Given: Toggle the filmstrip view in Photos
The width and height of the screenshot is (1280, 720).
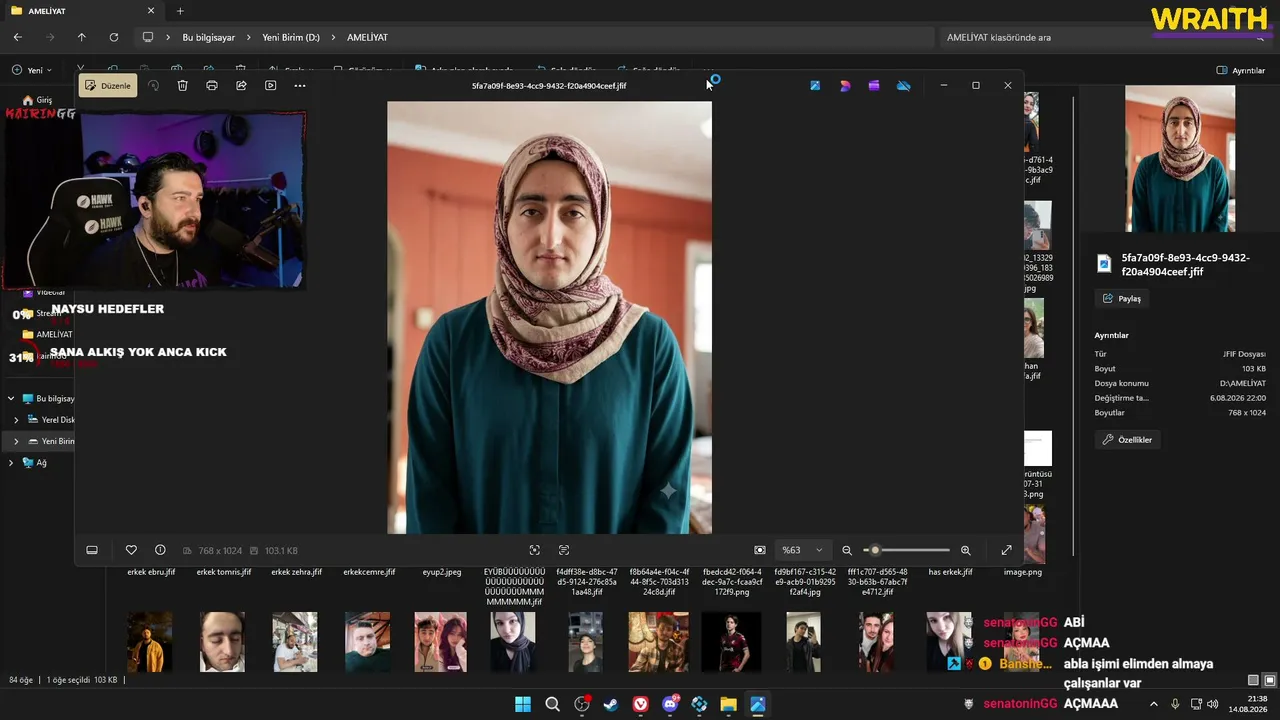Looking at the screenshot, I should [92, 550].
